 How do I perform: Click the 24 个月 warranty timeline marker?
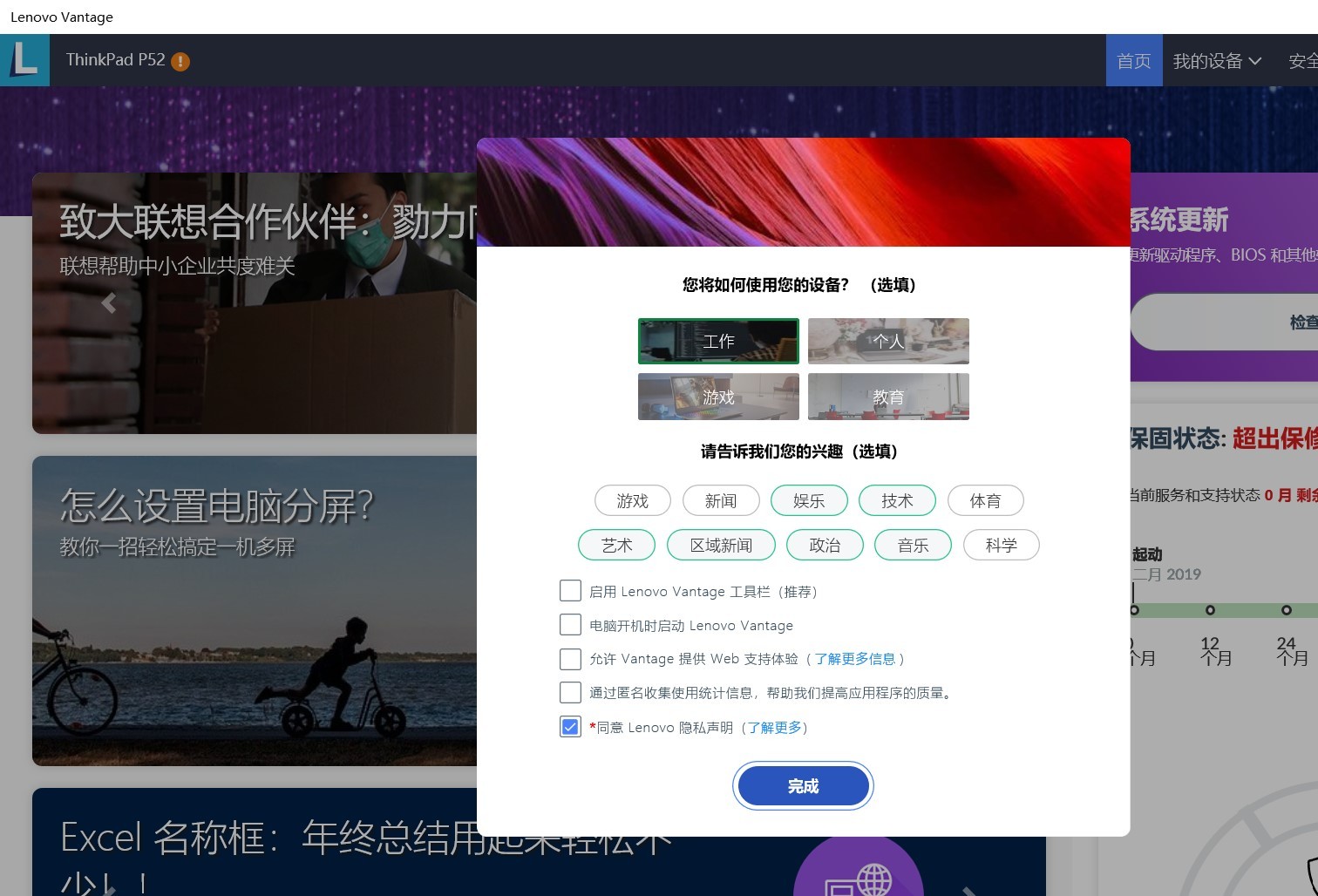[x=1286, y=610]
